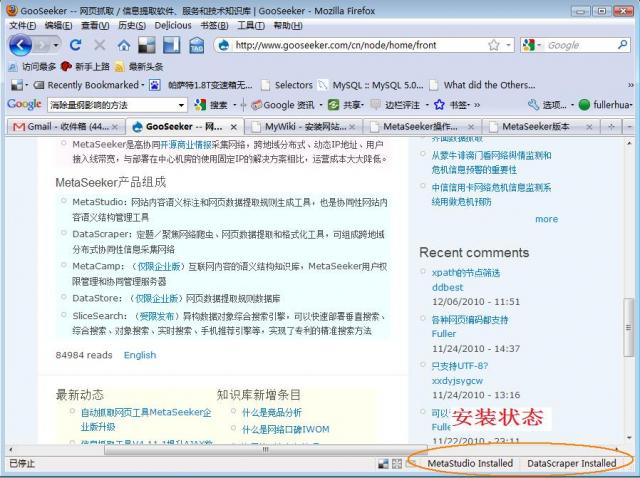This screenshot has width=640, height=478.
Task: Open the Latest Headlines feed bookmark
Action: pyautogui.click(x=139, y=67)
